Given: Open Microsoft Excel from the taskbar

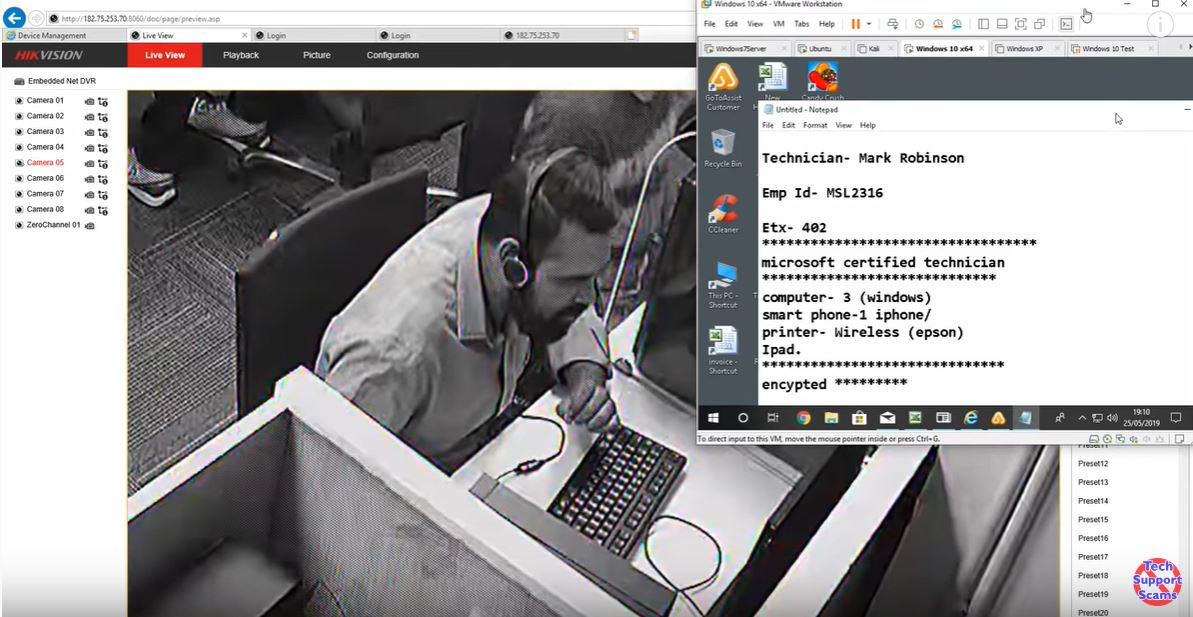Looking at the screenshot, I should tap(916, 418).
